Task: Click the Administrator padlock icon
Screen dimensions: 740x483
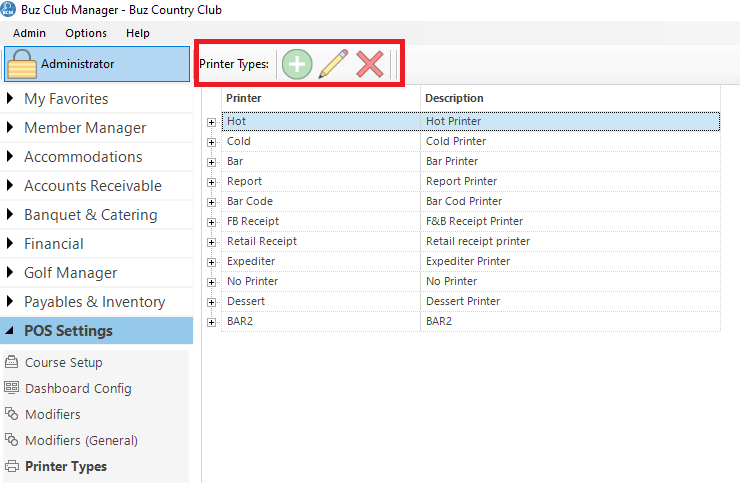Action: click(22, 65)
